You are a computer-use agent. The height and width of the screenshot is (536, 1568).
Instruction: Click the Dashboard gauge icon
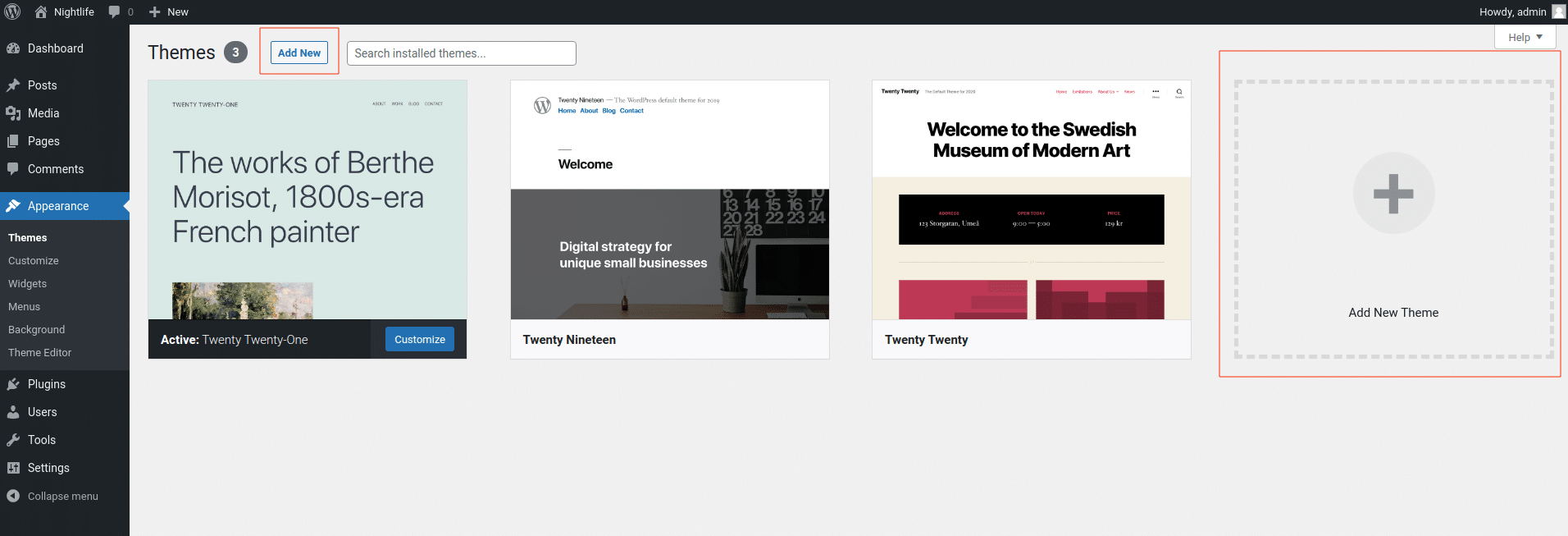click(13, 48)
